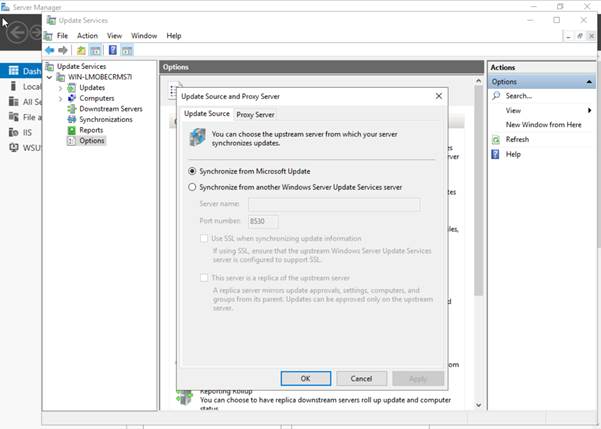Click the OK button

point(305,378)
